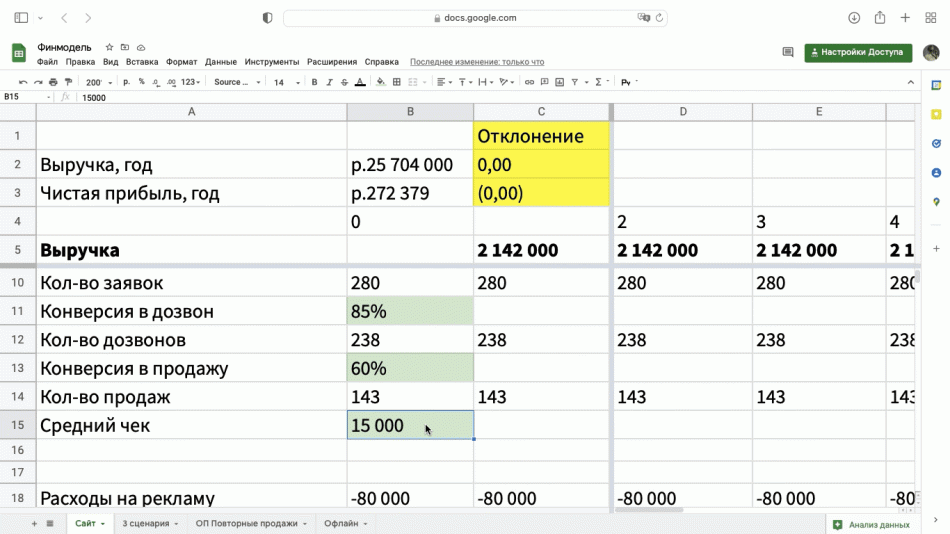Select the paint format tool
The width and height of the screenshot is (950, 534).
coord(68,82)
